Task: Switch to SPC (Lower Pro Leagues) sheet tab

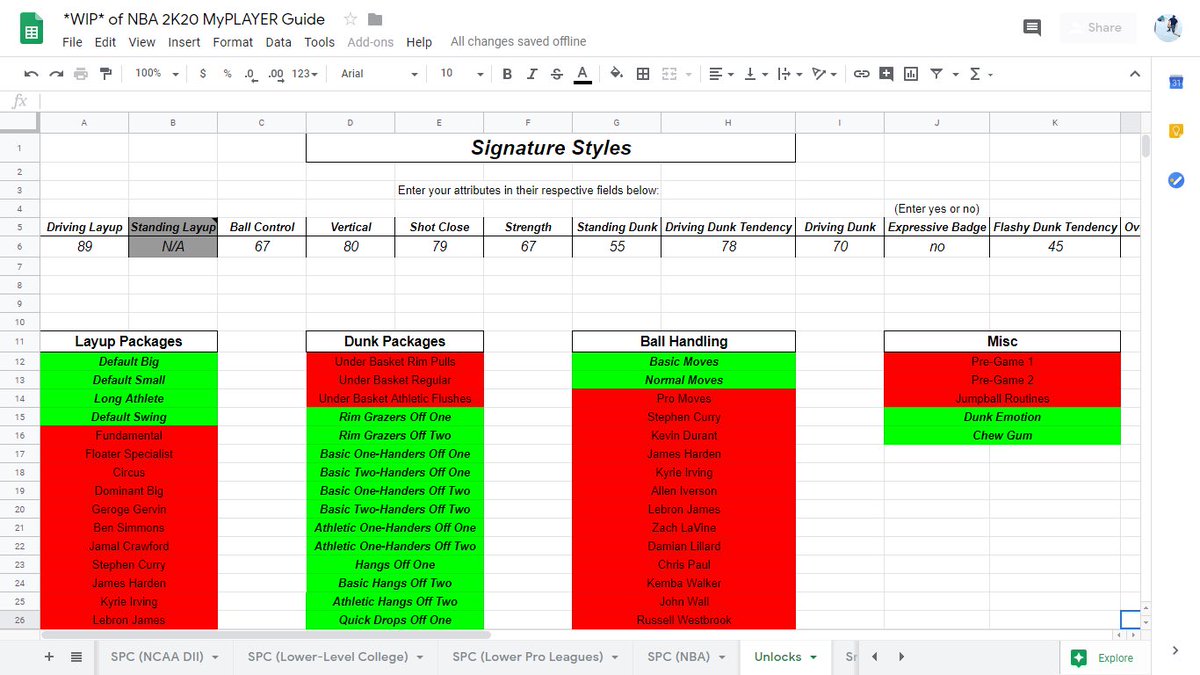Action: tap(536, 657)
